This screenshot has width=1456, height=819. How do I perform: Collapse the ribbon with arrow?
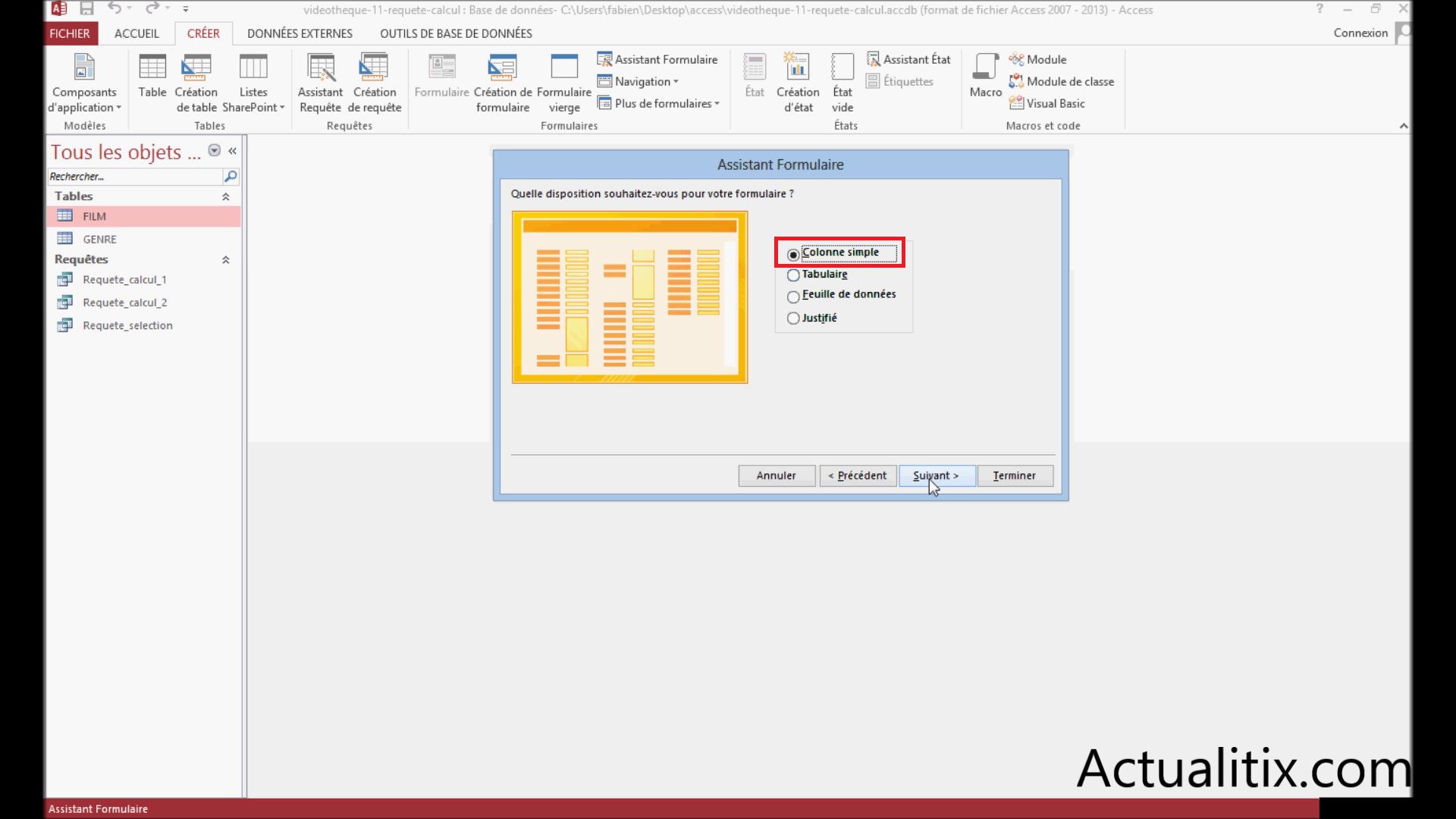1404,126
